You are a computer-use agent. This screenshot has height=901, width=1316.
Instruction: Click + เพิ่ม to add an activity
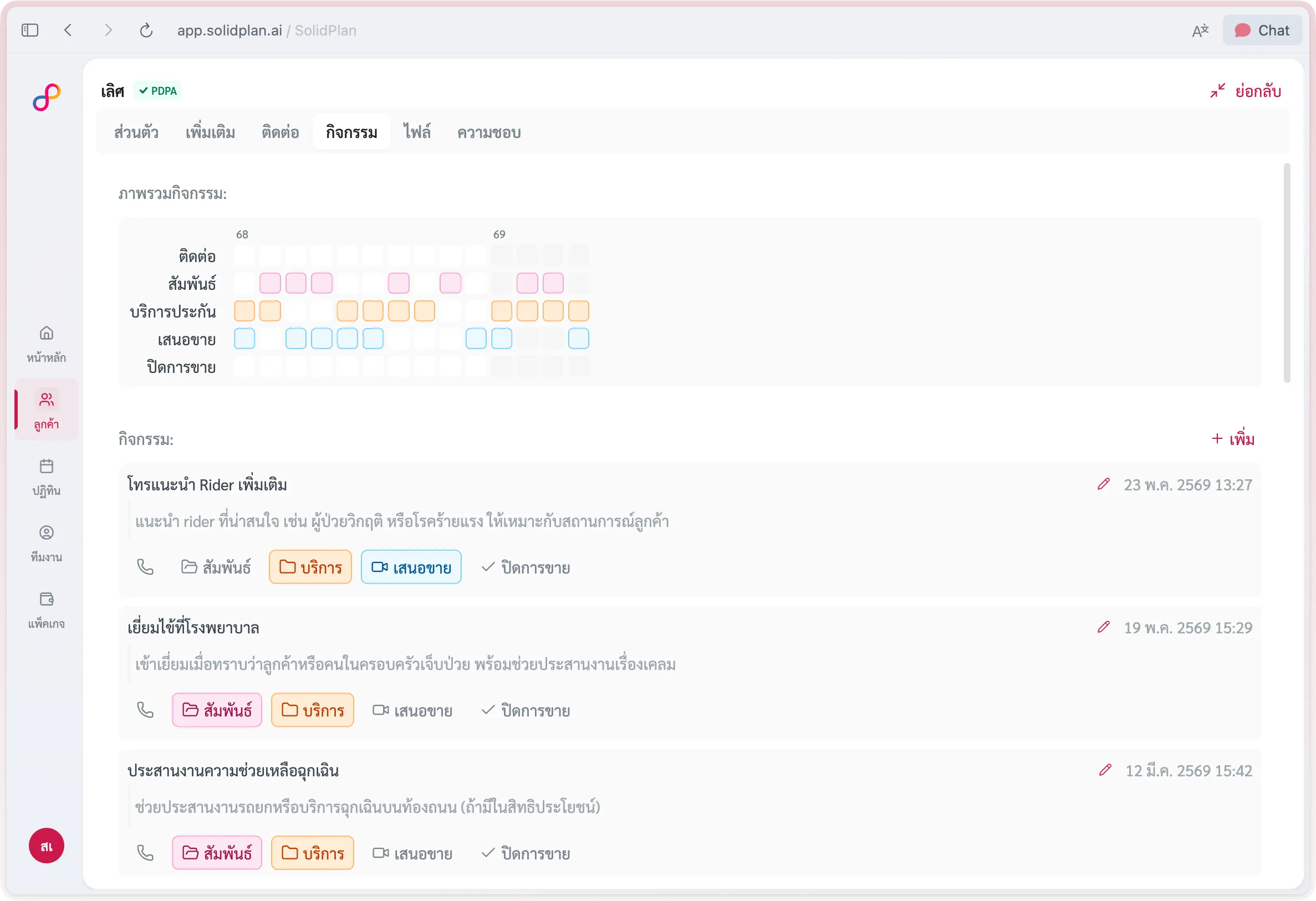[1233, 439]
